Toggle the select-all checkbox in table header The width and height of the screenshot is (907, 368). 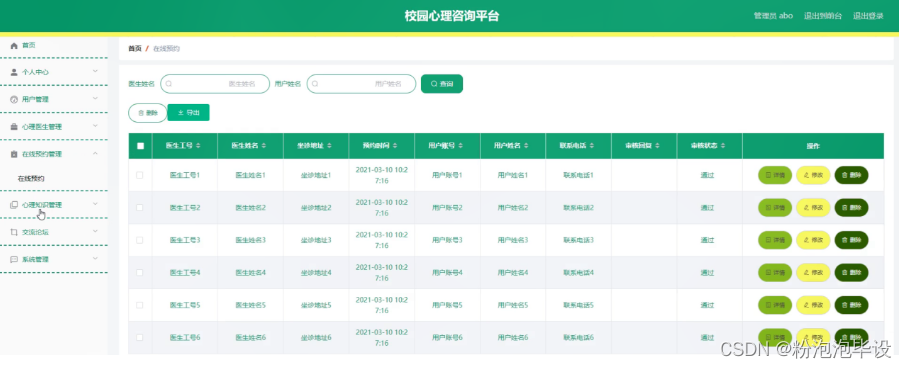[x=140, y=146]
